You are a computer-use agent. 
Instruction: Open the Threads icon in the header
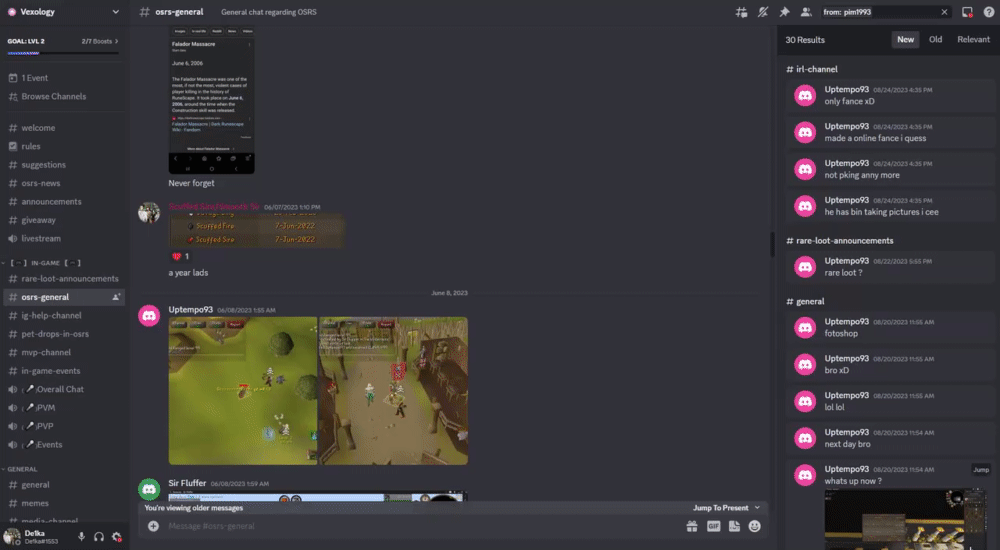[x=741, y=12]
